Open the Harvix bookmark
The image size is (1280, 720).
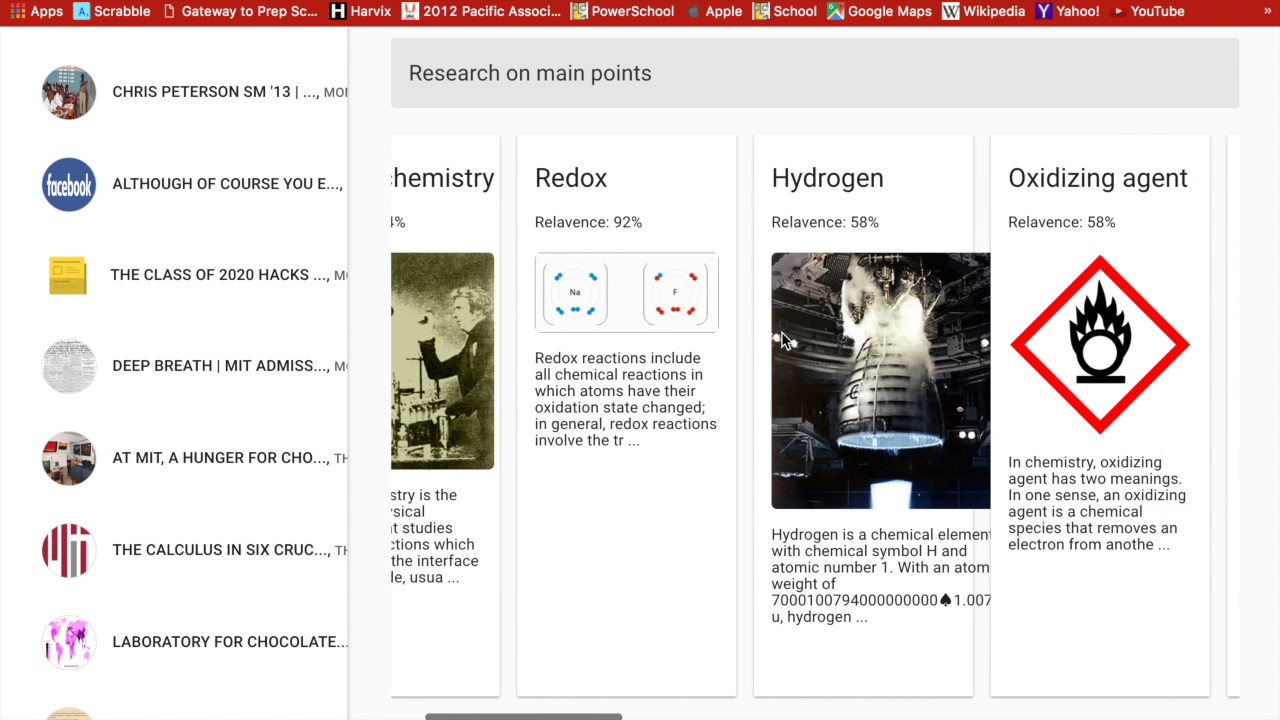(x=360, y=11)
